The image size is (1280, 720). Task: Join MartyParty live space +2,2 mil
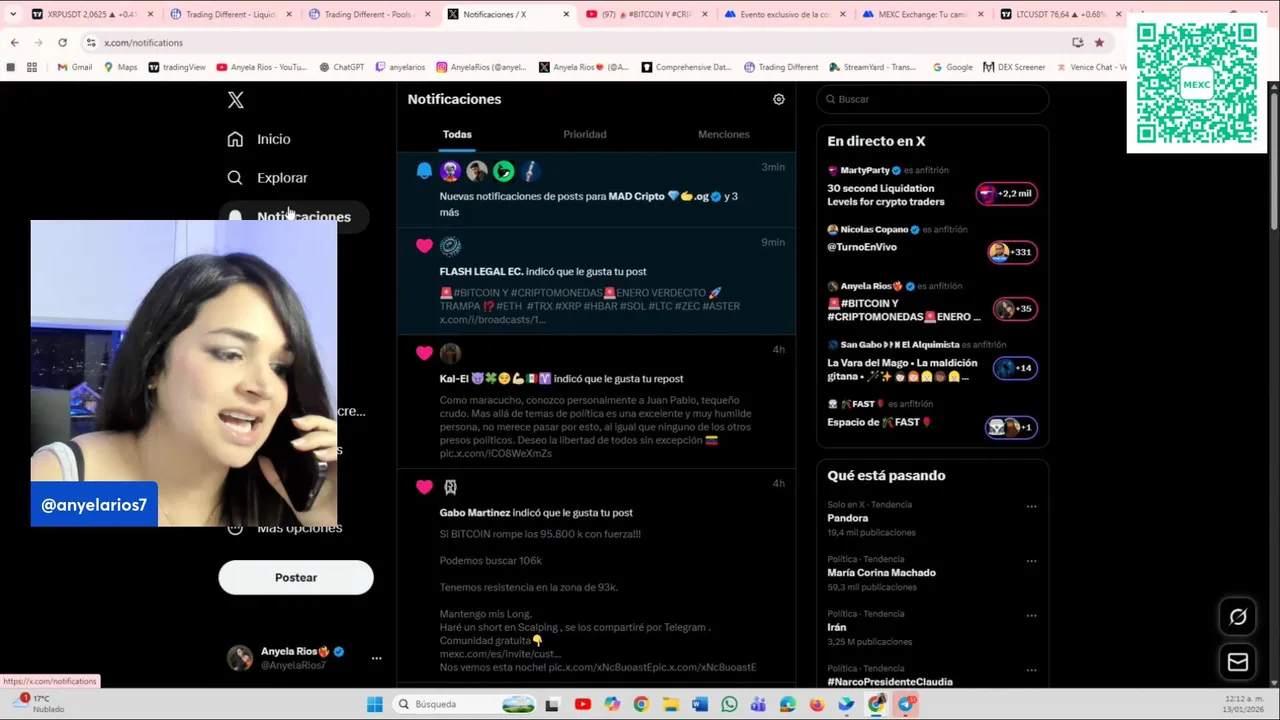pyautogui.click(x=1008, y=194)
